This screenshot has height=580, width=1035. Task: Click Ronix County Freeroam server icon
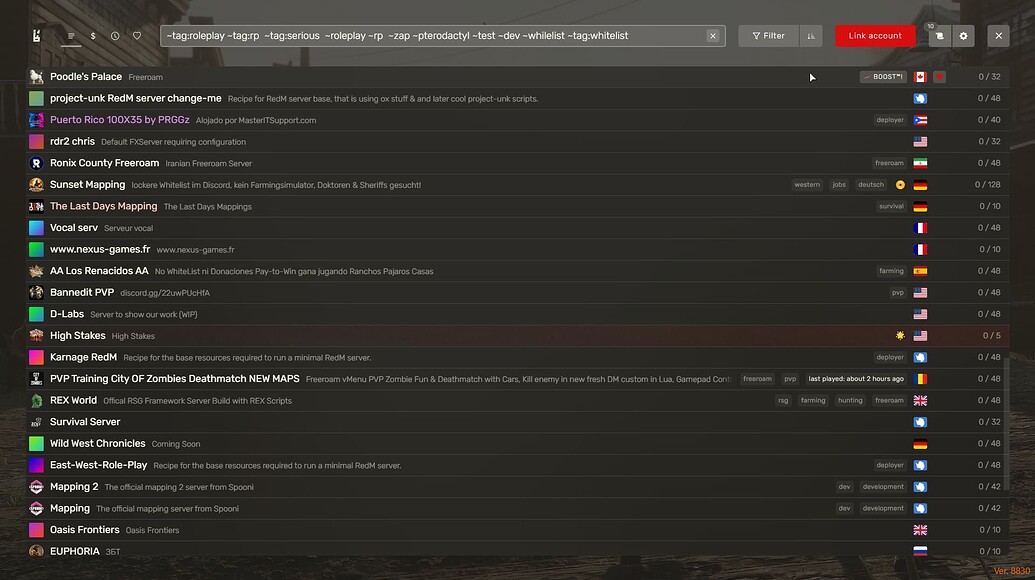[x=36, y=163]
